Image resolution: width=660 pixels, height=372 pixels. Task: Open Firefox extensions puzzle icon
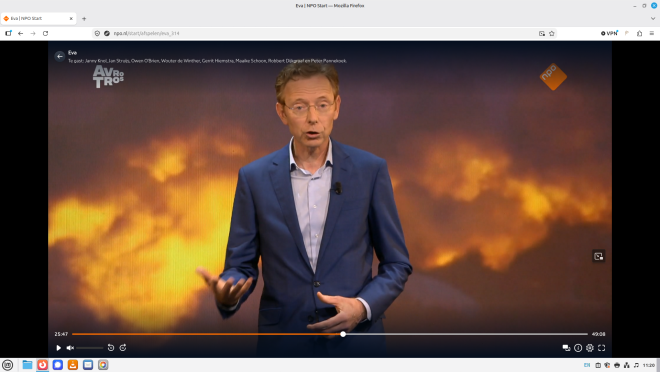point(639,33)
